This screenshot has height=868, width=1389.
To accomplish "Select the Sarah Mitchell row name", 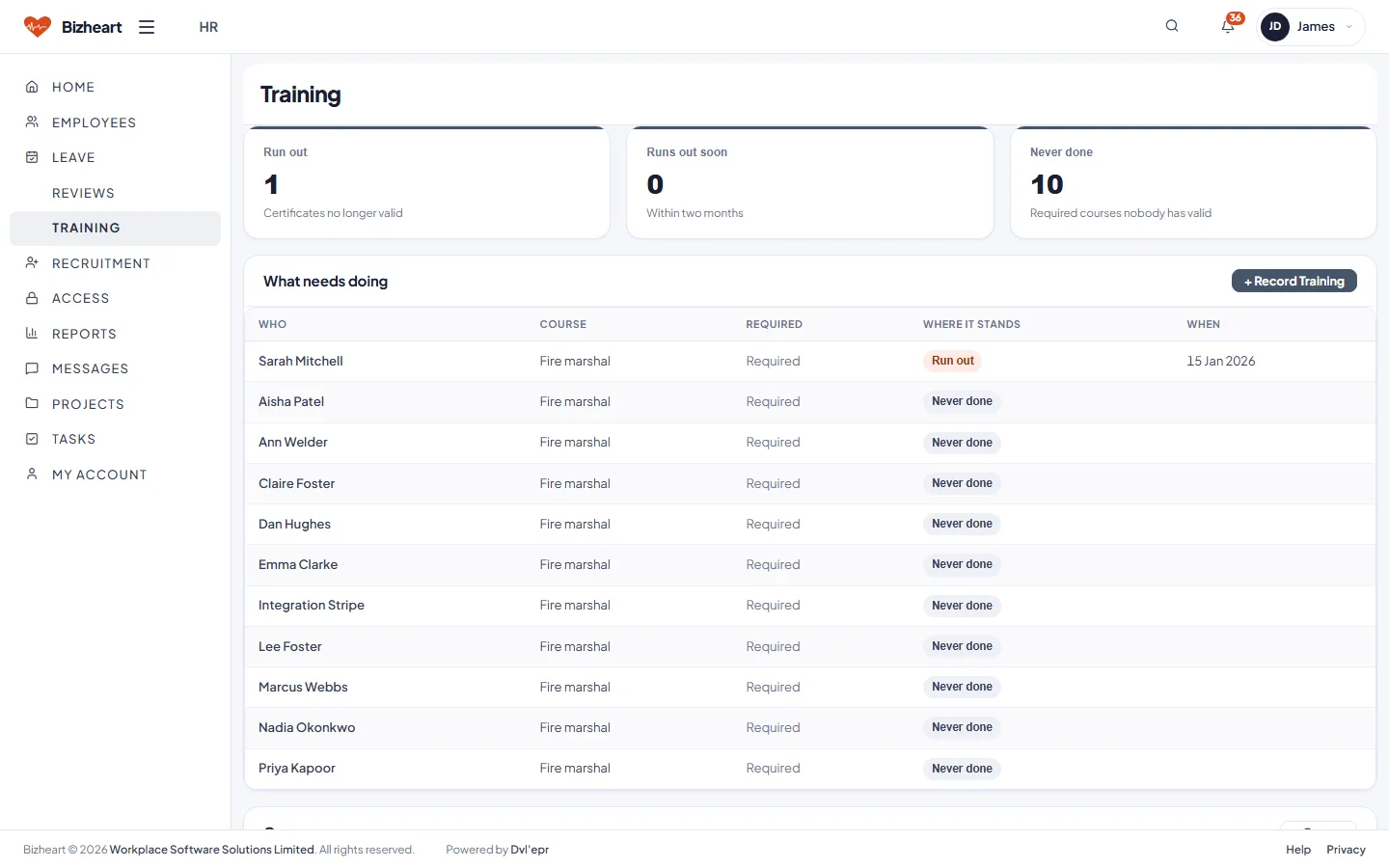I will pyautogui.click(x=301, y=361).
